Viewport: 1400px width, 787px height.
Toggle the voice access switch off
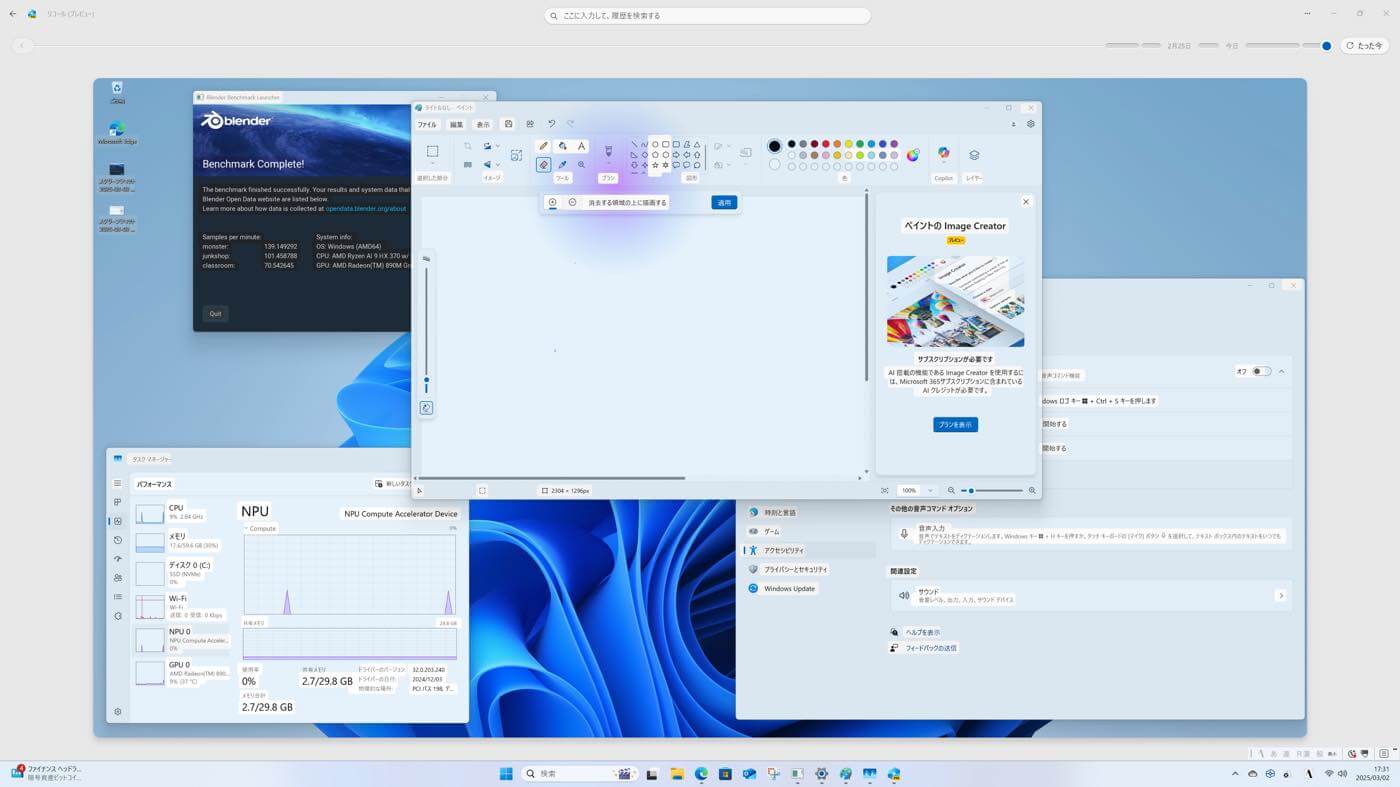[x=1262, y=371]
